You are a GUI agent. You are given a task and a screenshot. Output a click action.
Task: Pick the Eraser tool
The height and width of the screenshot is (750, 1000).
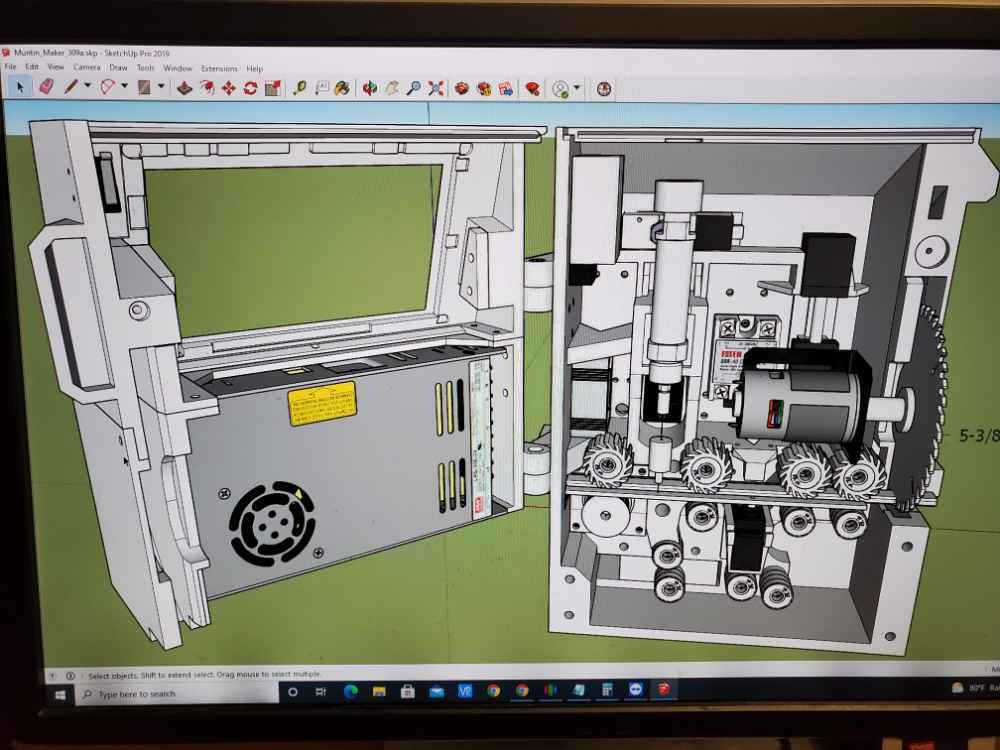click(x=46, y=87)
